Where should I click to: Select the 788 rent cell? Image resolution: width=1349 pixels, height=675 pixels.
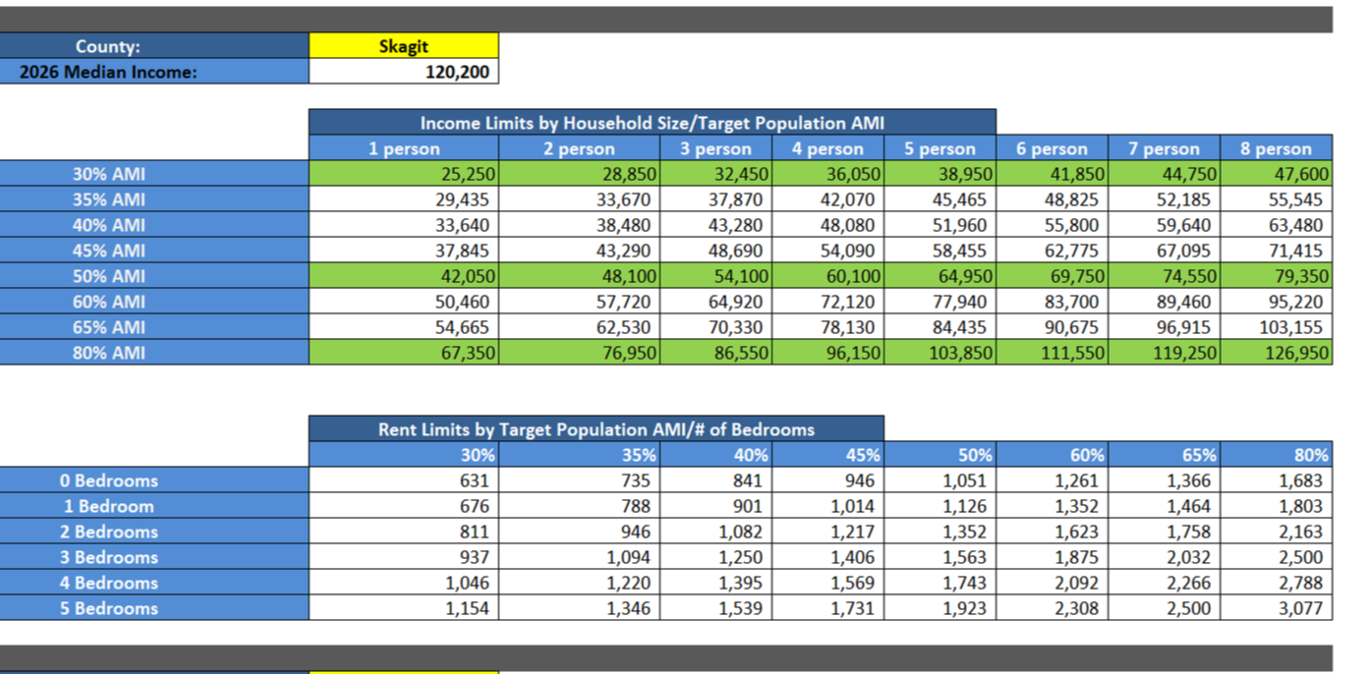579,506
